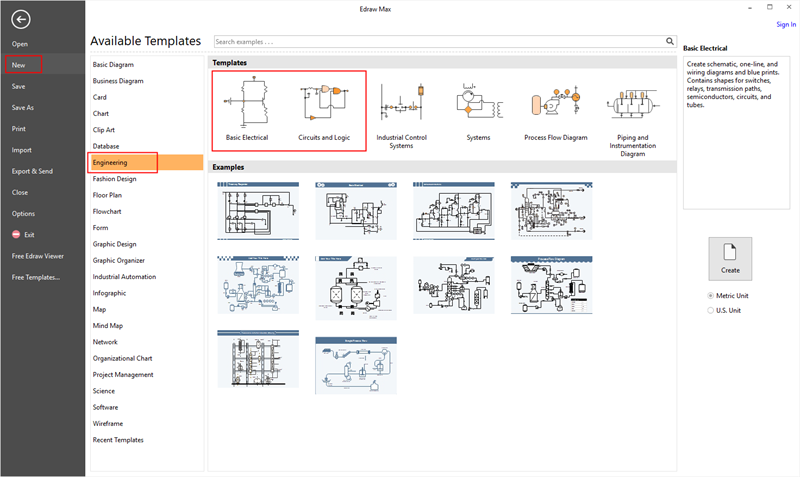Open first example thumbnail in top row
Image resolution: width=800 pixels, height=477 pixels.
coord(258,211)
